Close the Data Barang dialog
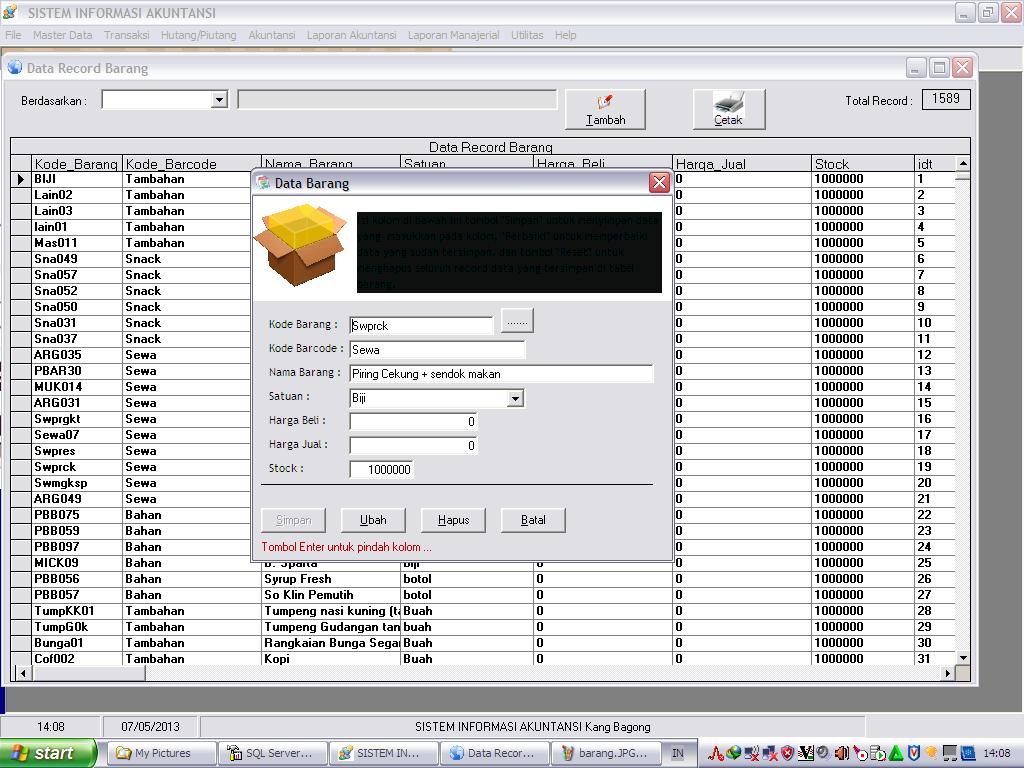 [659, 183]
